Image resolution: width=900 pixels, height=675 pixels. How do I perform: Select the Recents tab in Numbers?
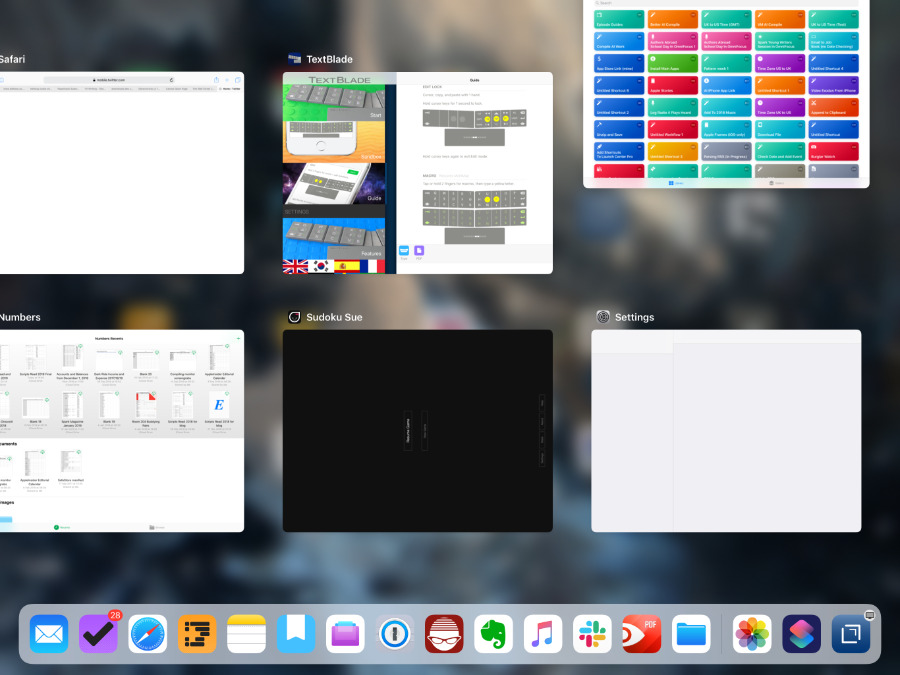pos(62,527)
